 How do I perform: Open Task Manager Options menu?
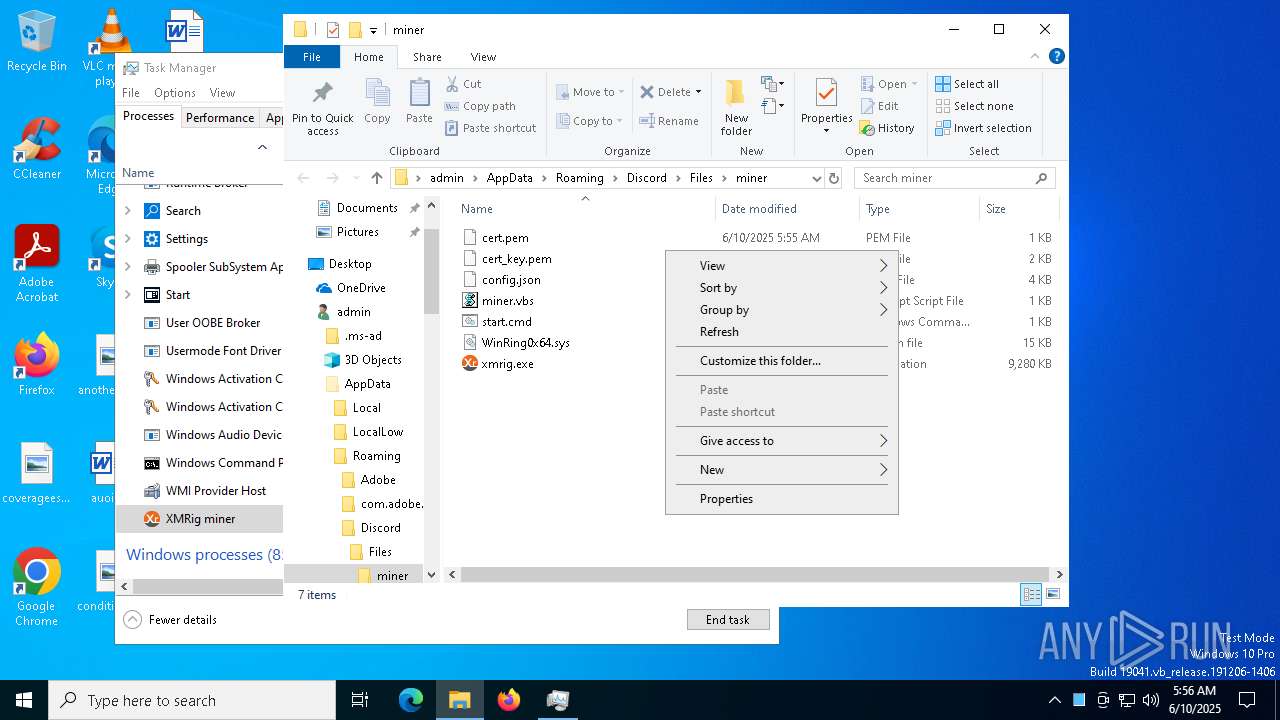(175, 93)
